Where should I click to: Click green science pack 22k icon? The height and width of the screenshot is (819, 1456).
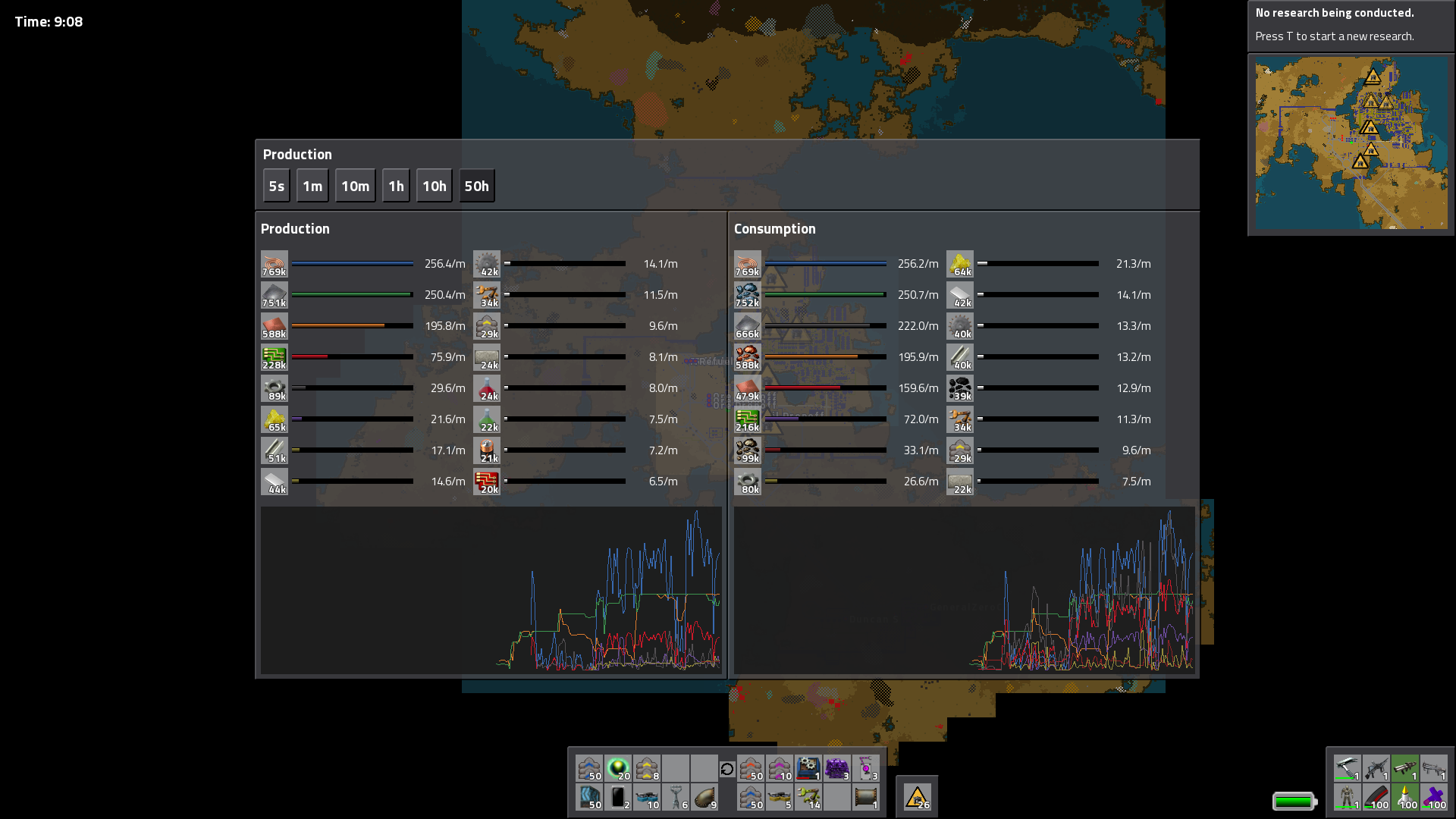coord(487,419)
